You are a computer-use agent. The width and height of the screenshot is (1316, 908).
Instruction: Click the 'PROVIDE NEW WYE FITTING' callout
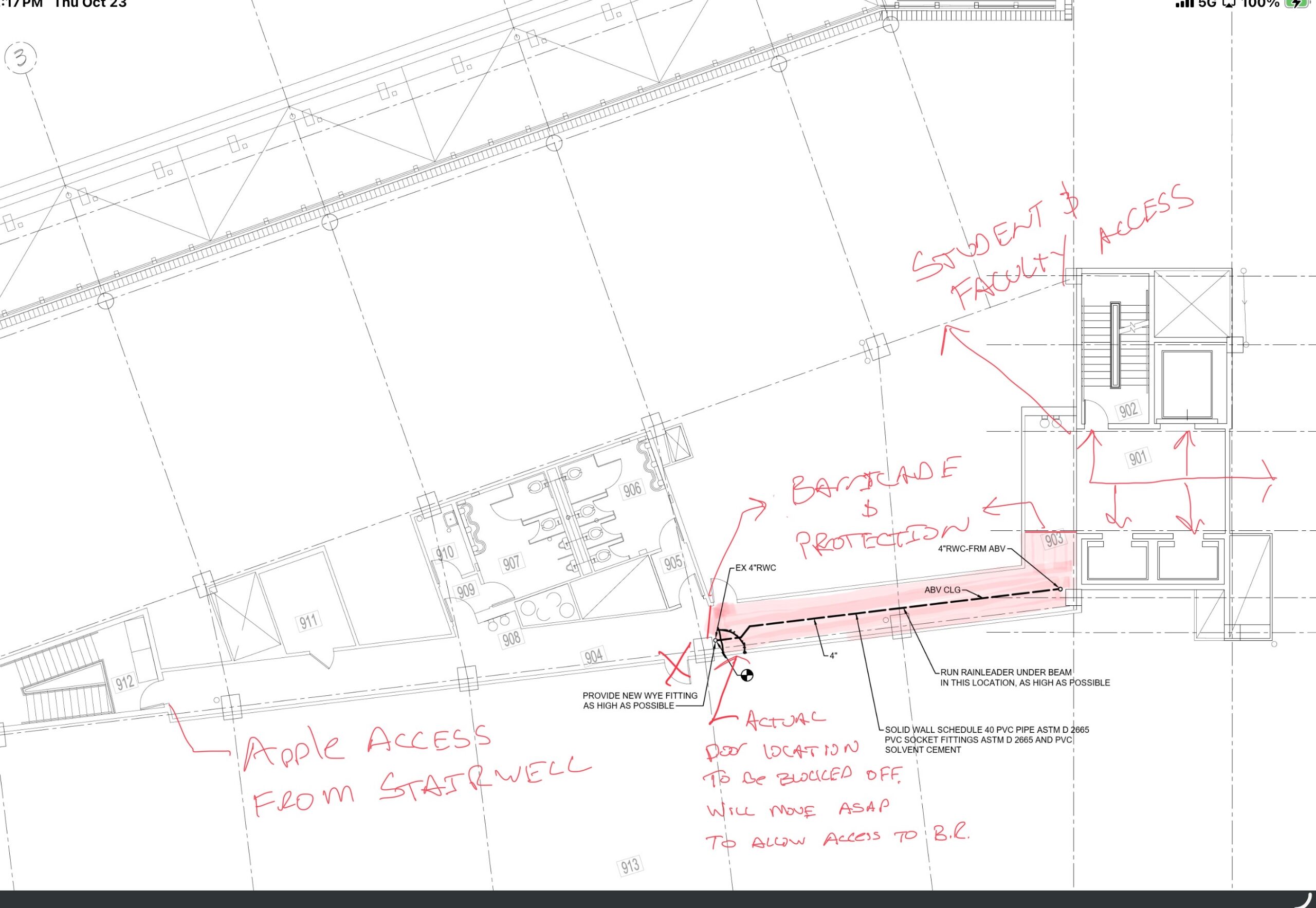[x=640, y=695]
